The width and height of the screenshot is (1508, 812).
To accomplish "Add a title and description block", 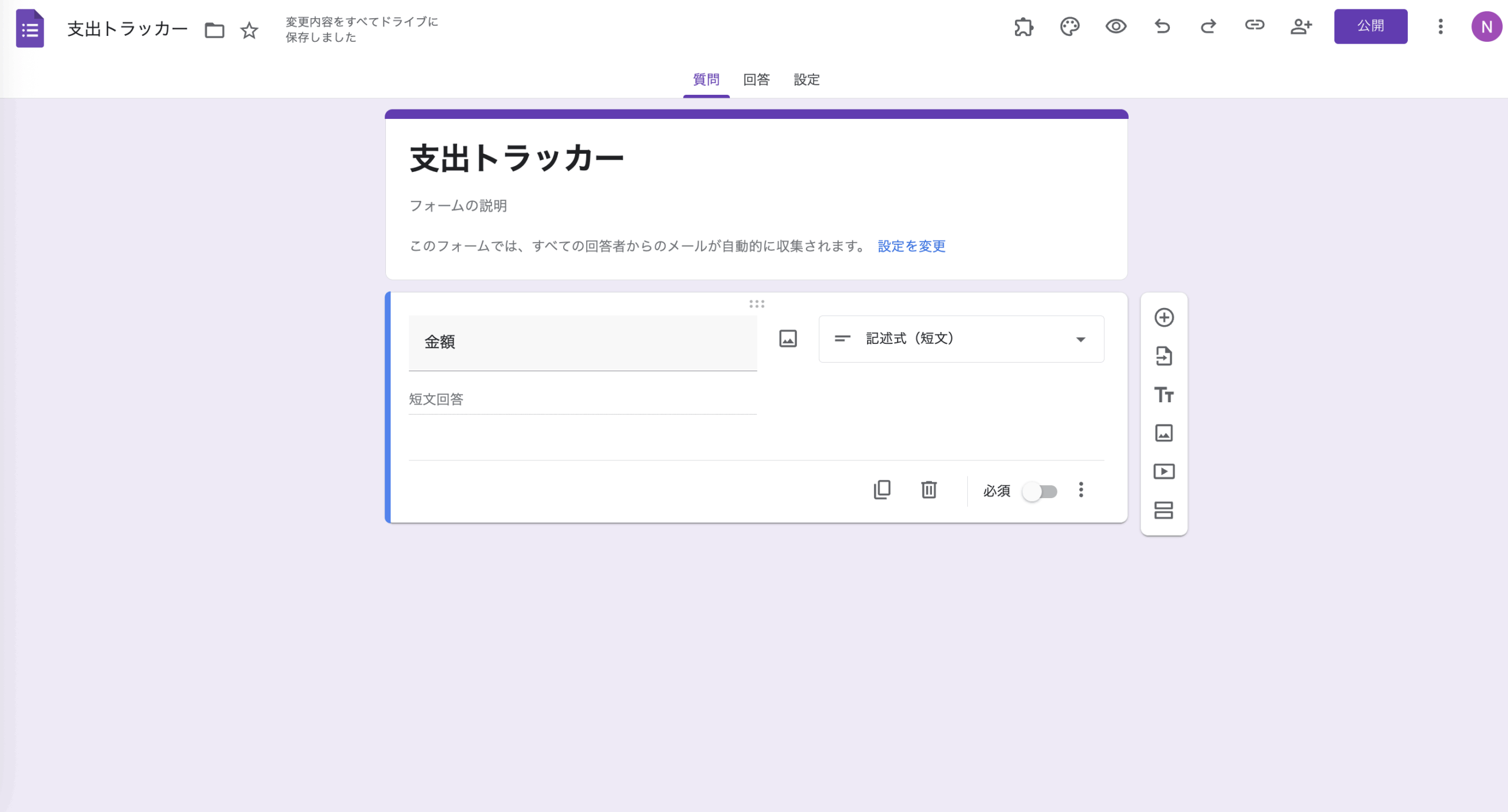I will click(x=1163, y=395).
